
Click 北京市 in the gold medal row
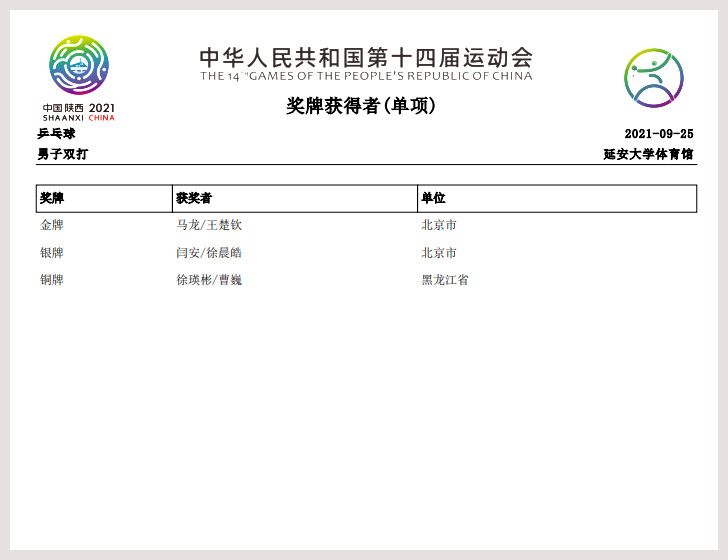[439, 225]
